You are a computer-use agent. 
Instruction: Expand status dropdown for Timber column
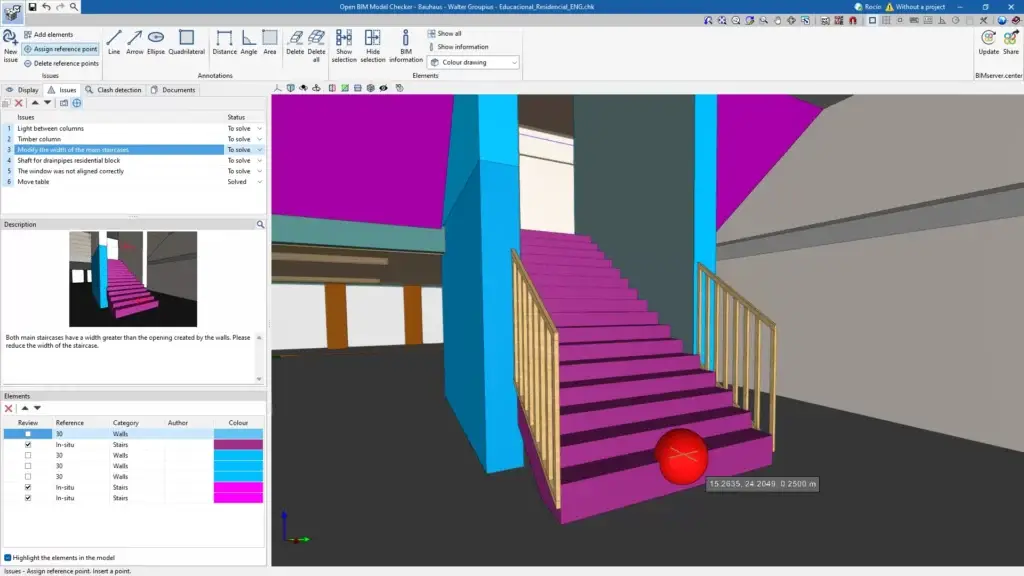click(260, 139)
